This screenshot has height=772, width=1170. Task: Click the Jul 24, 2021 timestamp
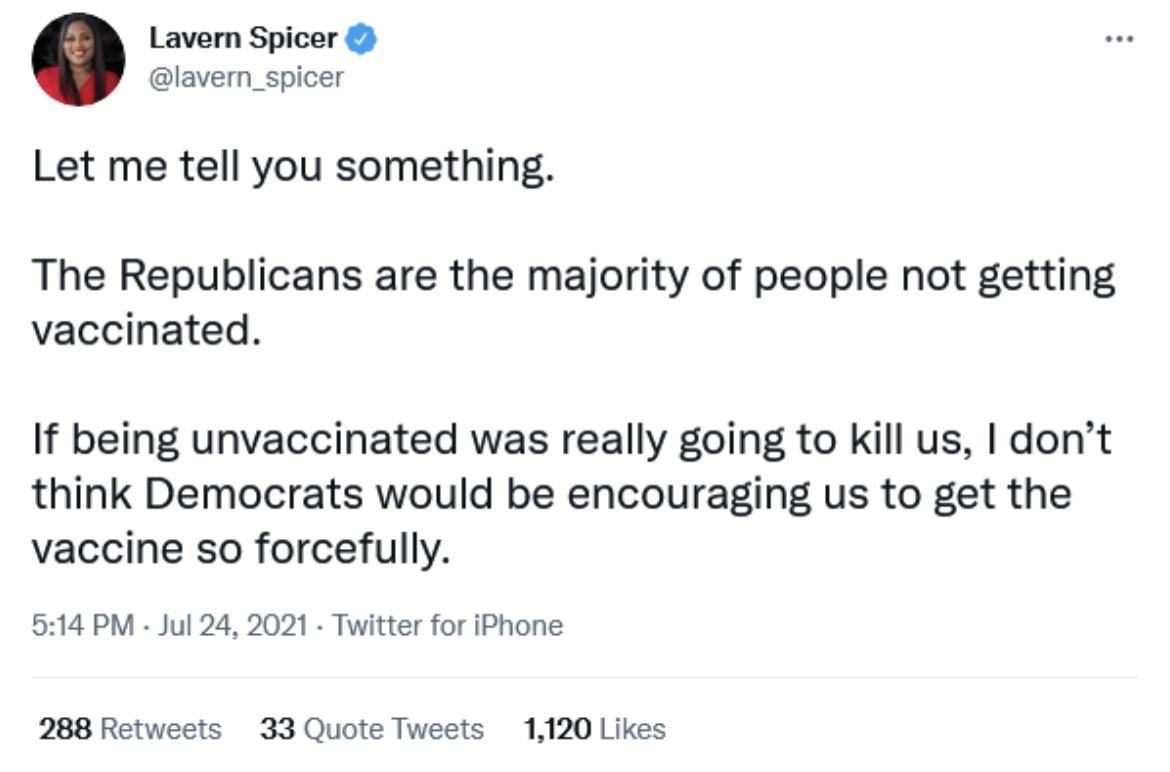[231, 624]
